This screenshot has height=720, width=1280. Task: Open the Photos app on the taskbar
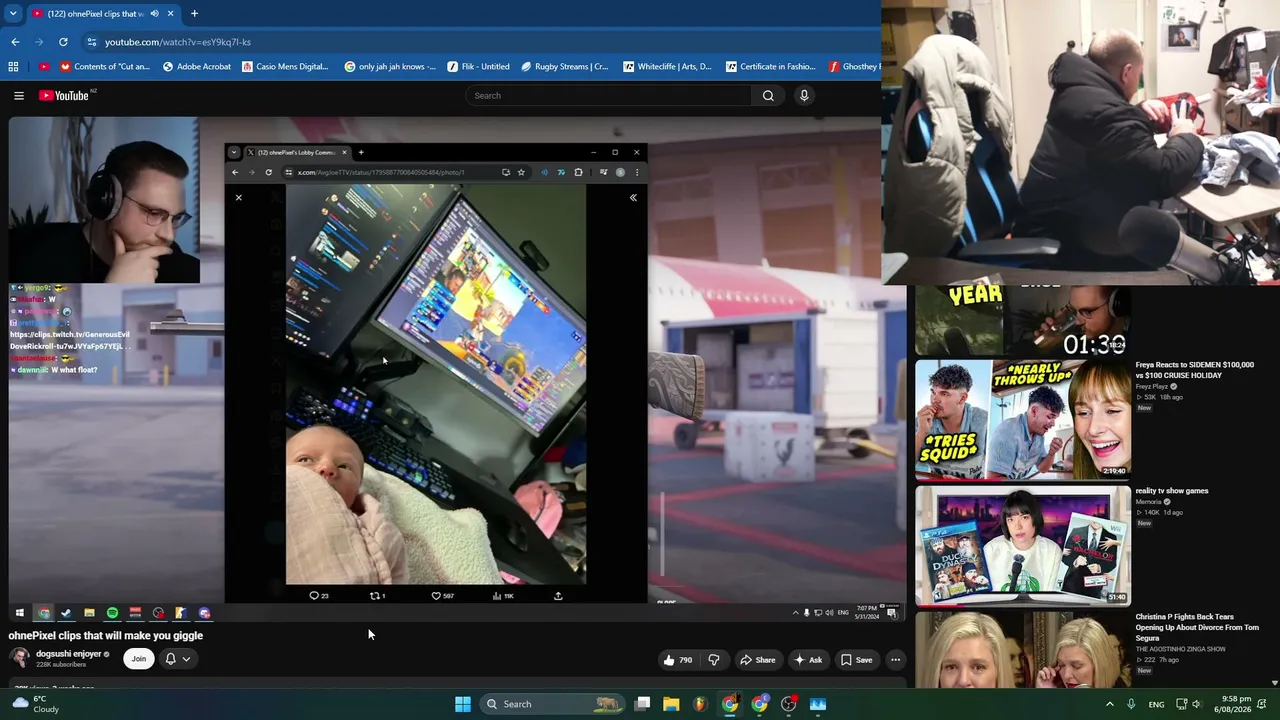tap(818, 704)
